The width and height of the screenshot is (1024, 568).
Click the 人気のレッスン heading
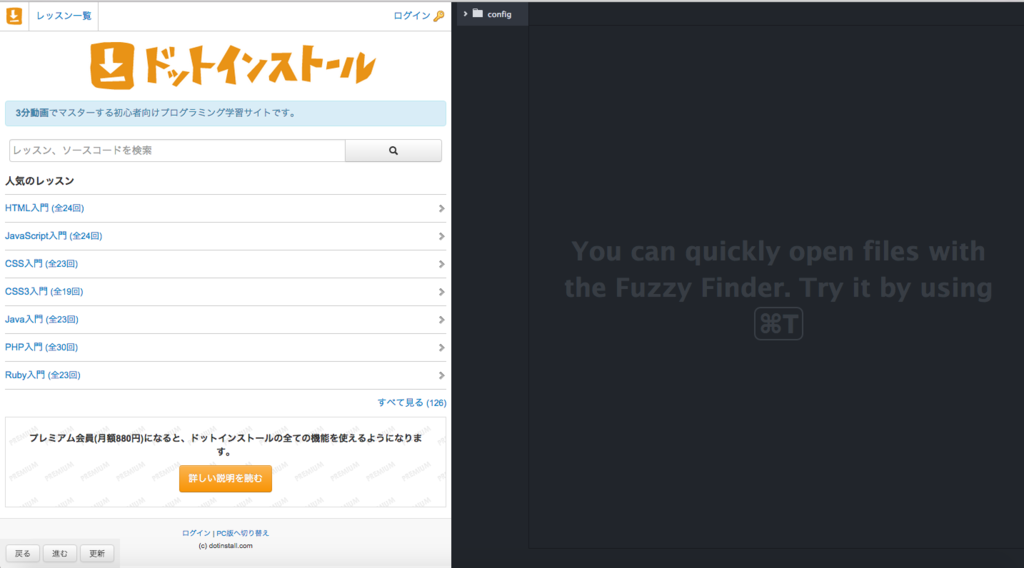40,181
